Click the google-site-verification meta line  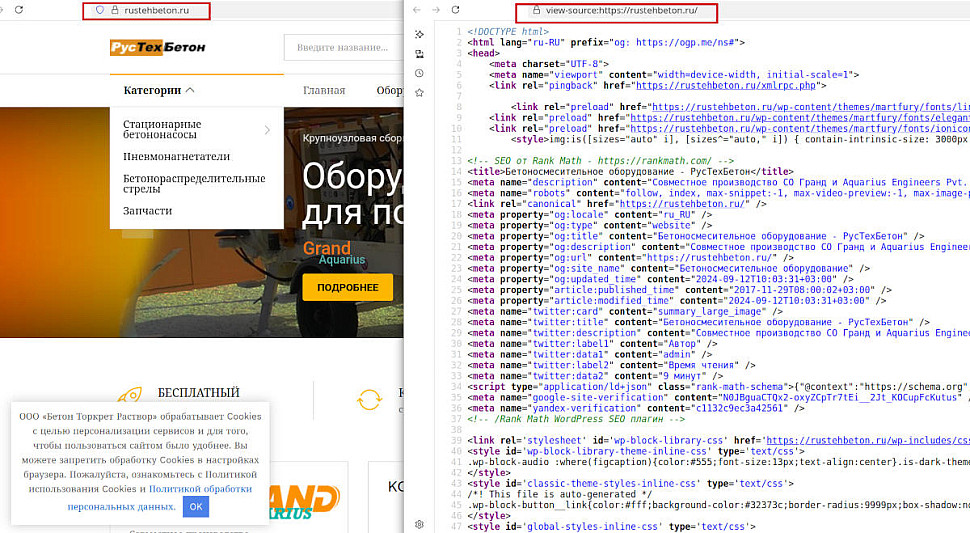(718, 398)
